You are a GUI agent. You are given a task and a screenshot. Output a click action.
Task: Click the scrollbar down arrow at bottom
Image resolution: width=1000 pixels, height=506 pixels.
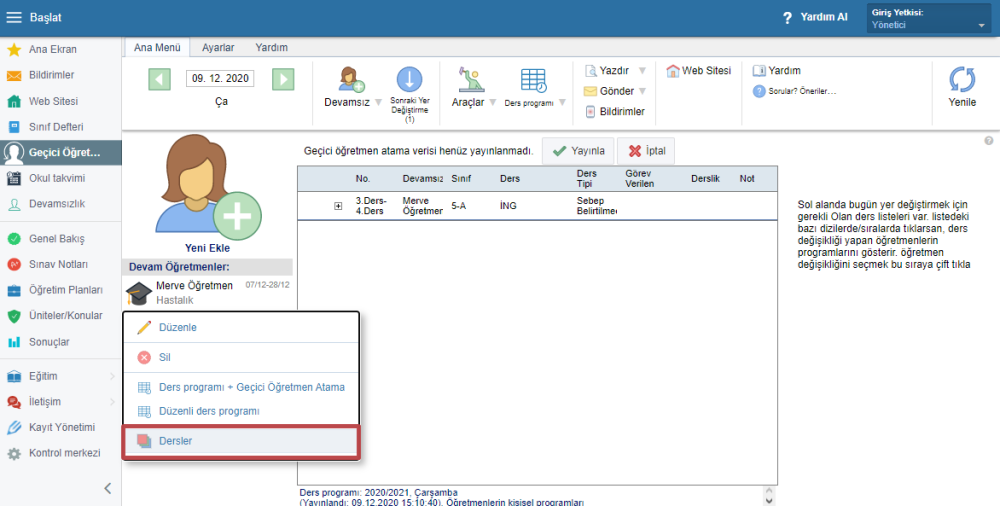(x=769, y=501)
